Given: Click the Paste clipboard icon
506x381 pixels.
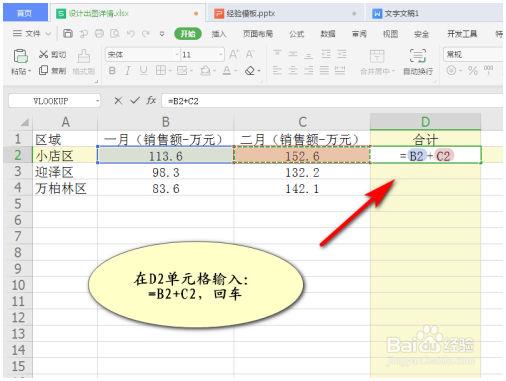Looking at the screenshot, I should [x=20, y=56].
